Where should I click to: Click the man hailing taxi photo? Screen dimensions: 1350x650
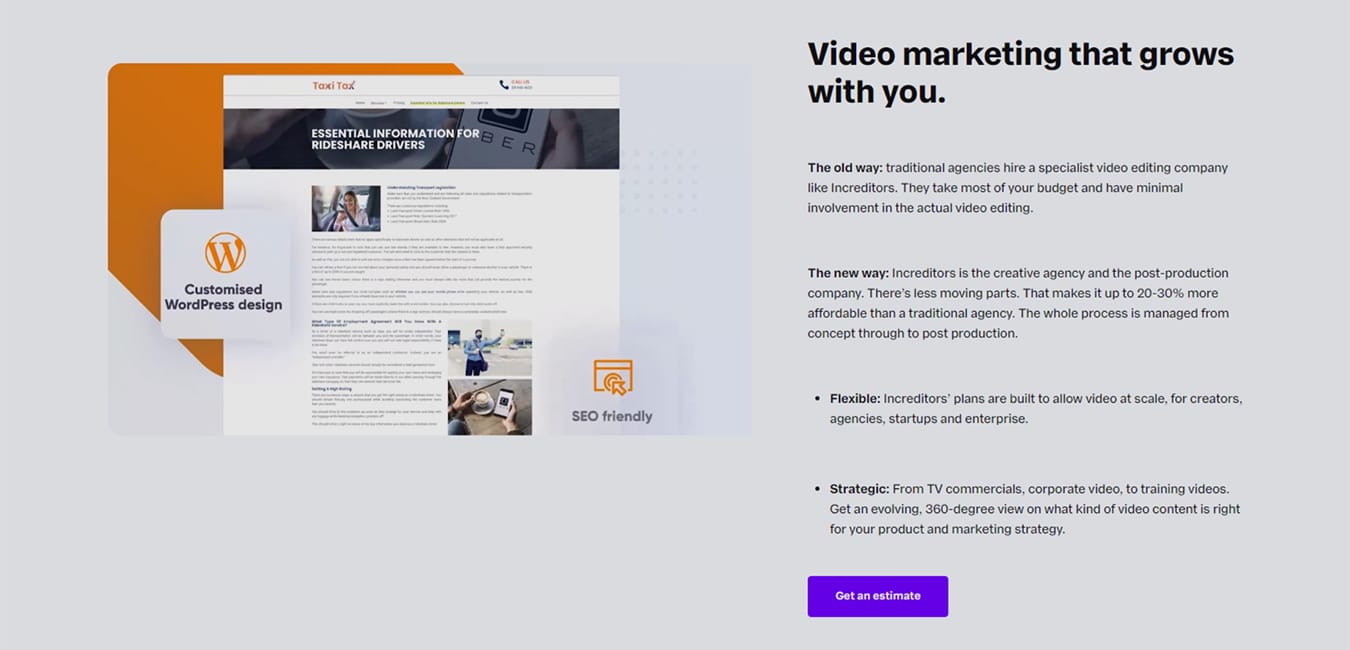coord(489,348)
